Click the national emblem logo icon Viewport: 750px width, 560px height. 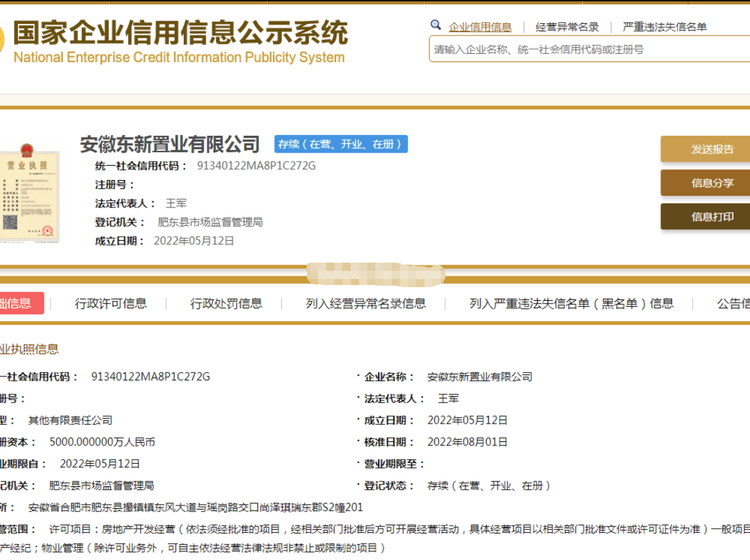coord(3,40)
